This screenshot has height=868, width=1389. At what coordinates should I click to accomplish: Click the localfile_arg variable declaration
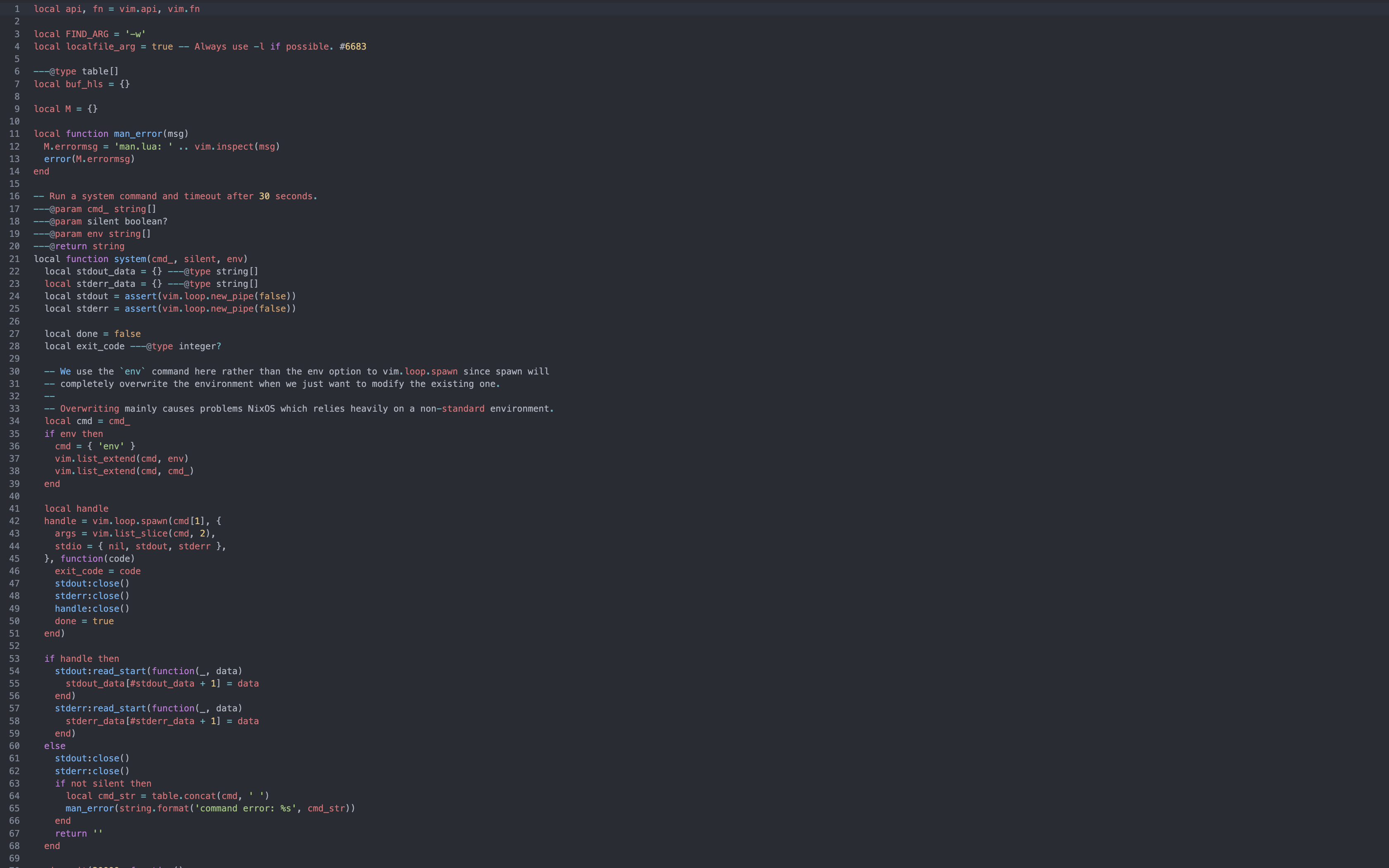click(x=100, y=46)
